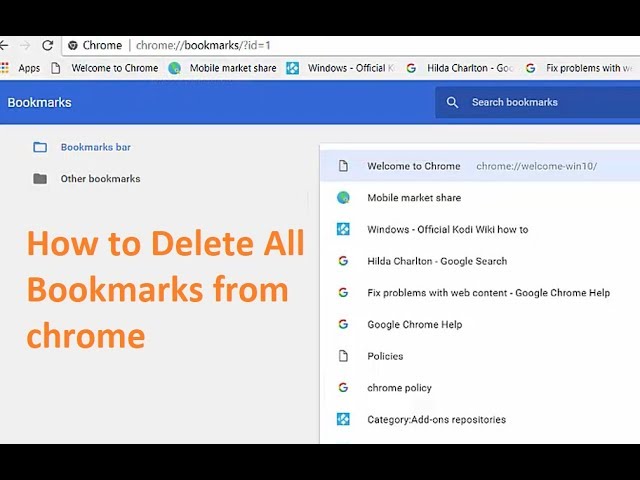
Task: Click the address bar showing chrome://bookmarks
Action: click(300, 45)
